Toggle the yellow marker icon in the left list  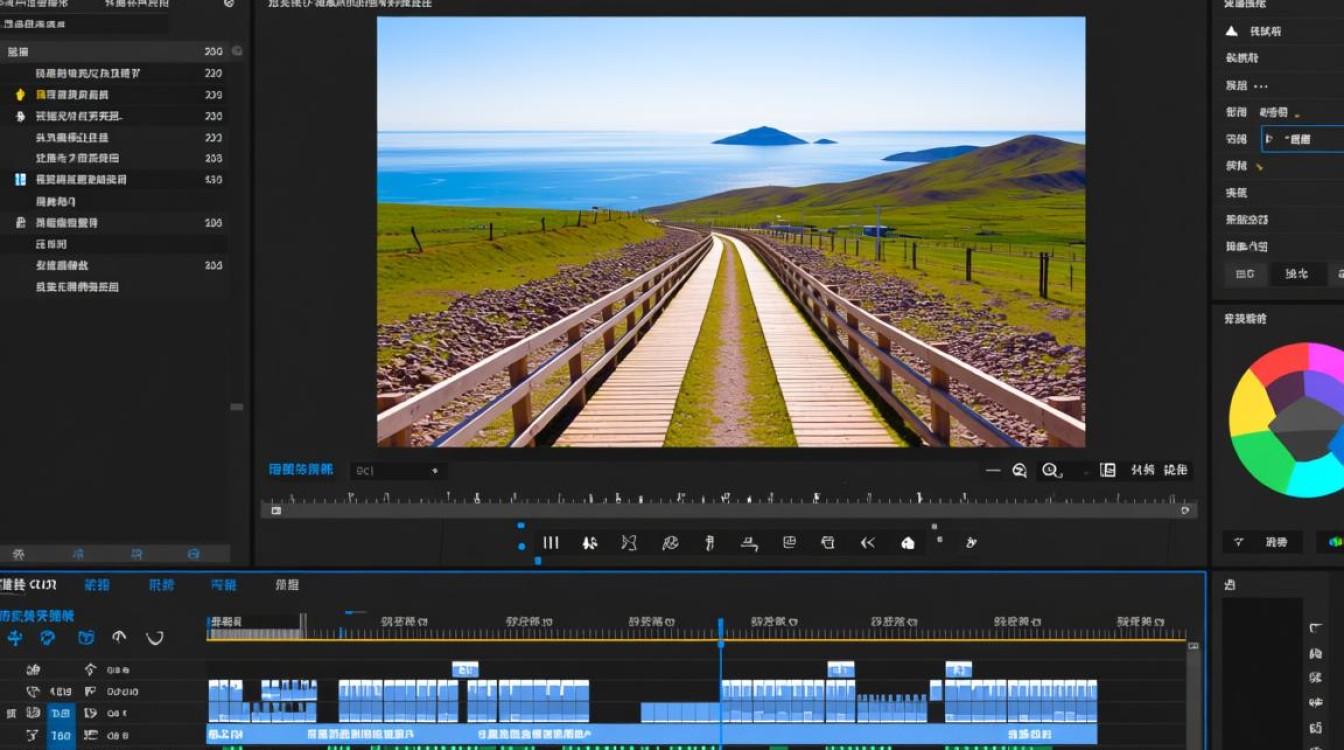pyautogui.click(x=19, y=95)
